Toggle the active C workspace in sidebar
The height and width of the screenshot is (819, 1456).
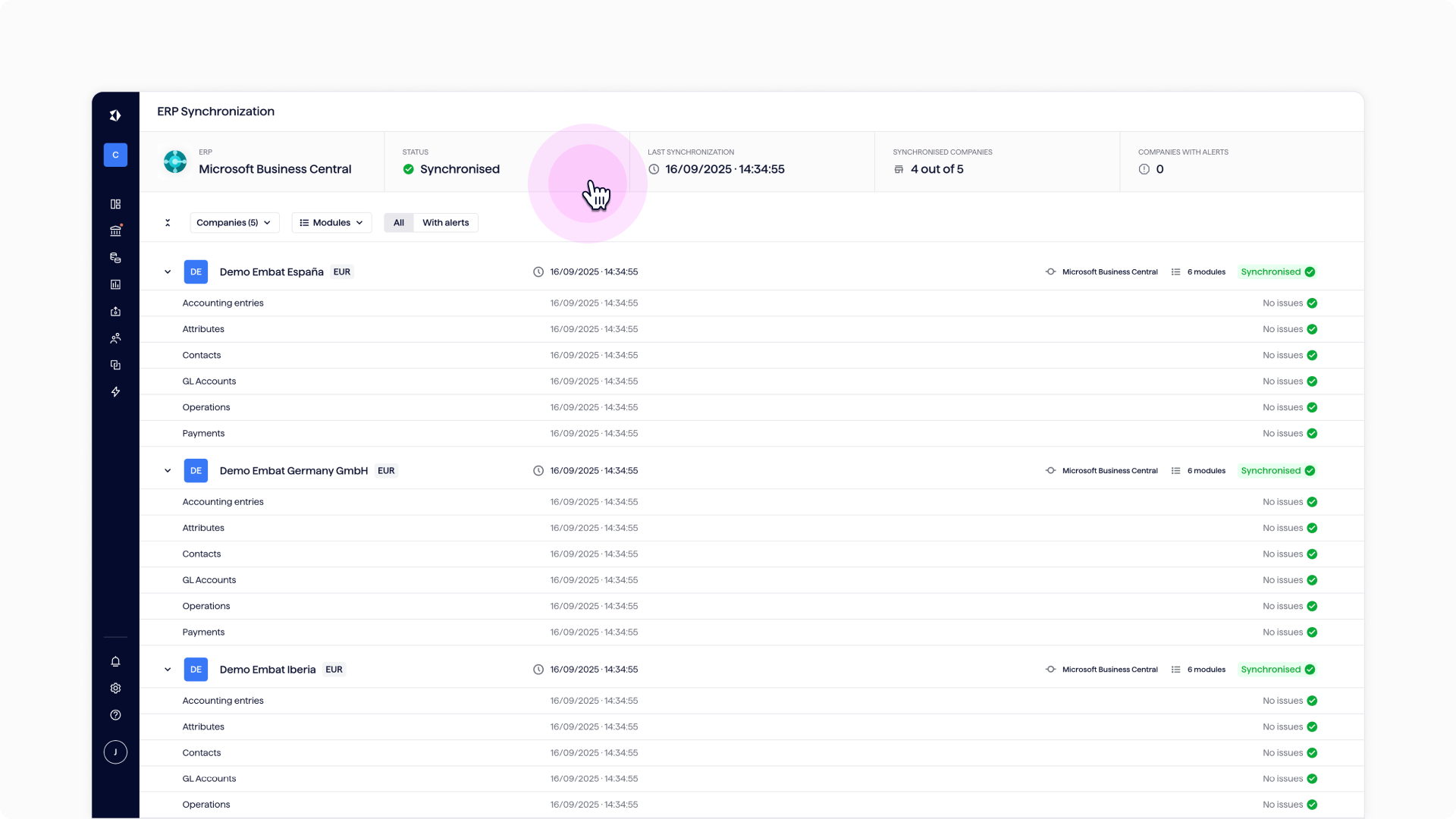coord(115,155)
